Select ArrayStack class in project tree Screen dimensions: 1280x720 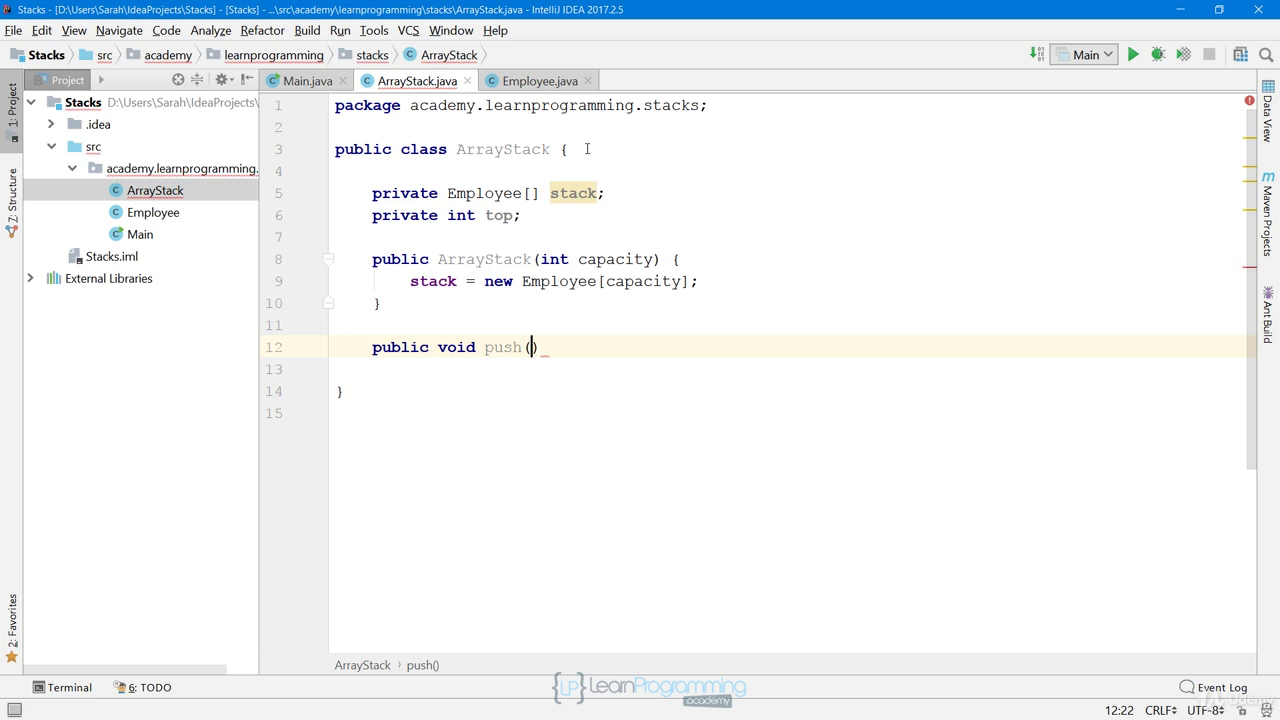tap(155, 190)
